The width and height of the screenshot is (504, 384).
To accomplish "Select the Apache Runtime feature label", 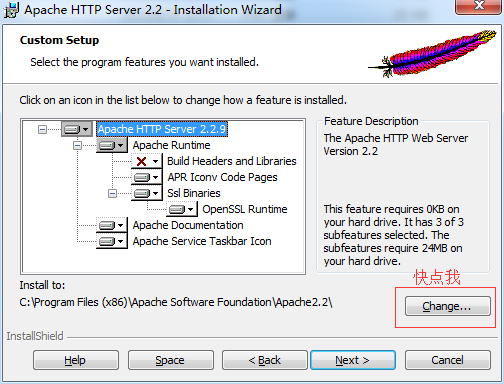I will pos(171,145).
